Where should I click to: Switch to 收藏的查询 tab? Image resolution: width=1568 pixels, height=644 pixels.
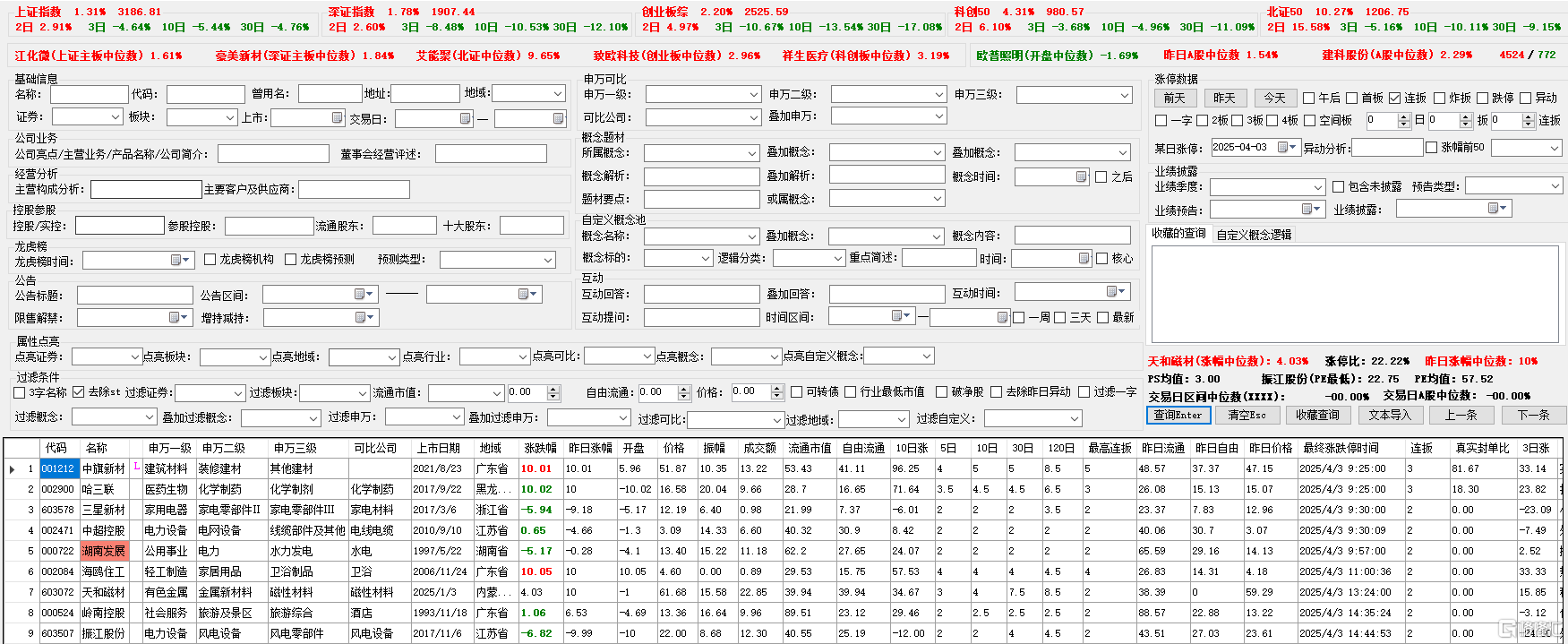1178,234
